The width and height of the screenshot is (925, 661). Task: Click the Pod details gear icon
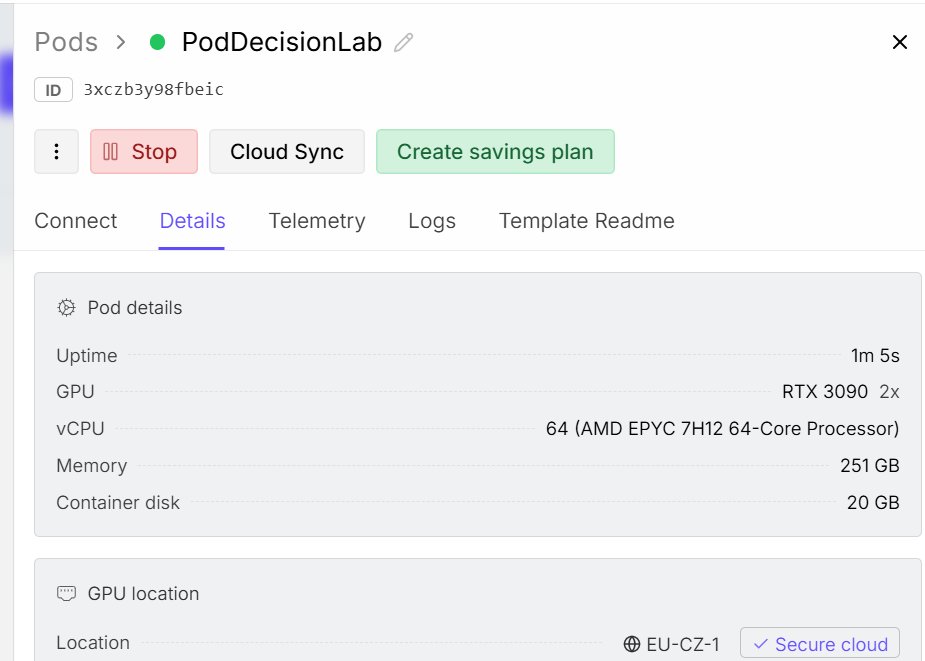pos(66,307)
